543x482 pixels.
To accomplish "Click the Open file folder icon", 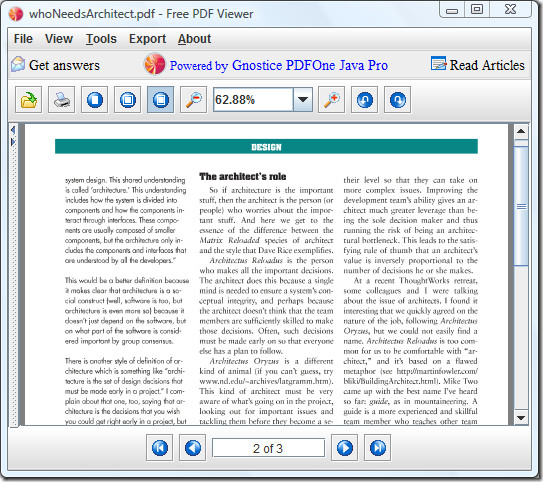I will (x=28, y=100).
